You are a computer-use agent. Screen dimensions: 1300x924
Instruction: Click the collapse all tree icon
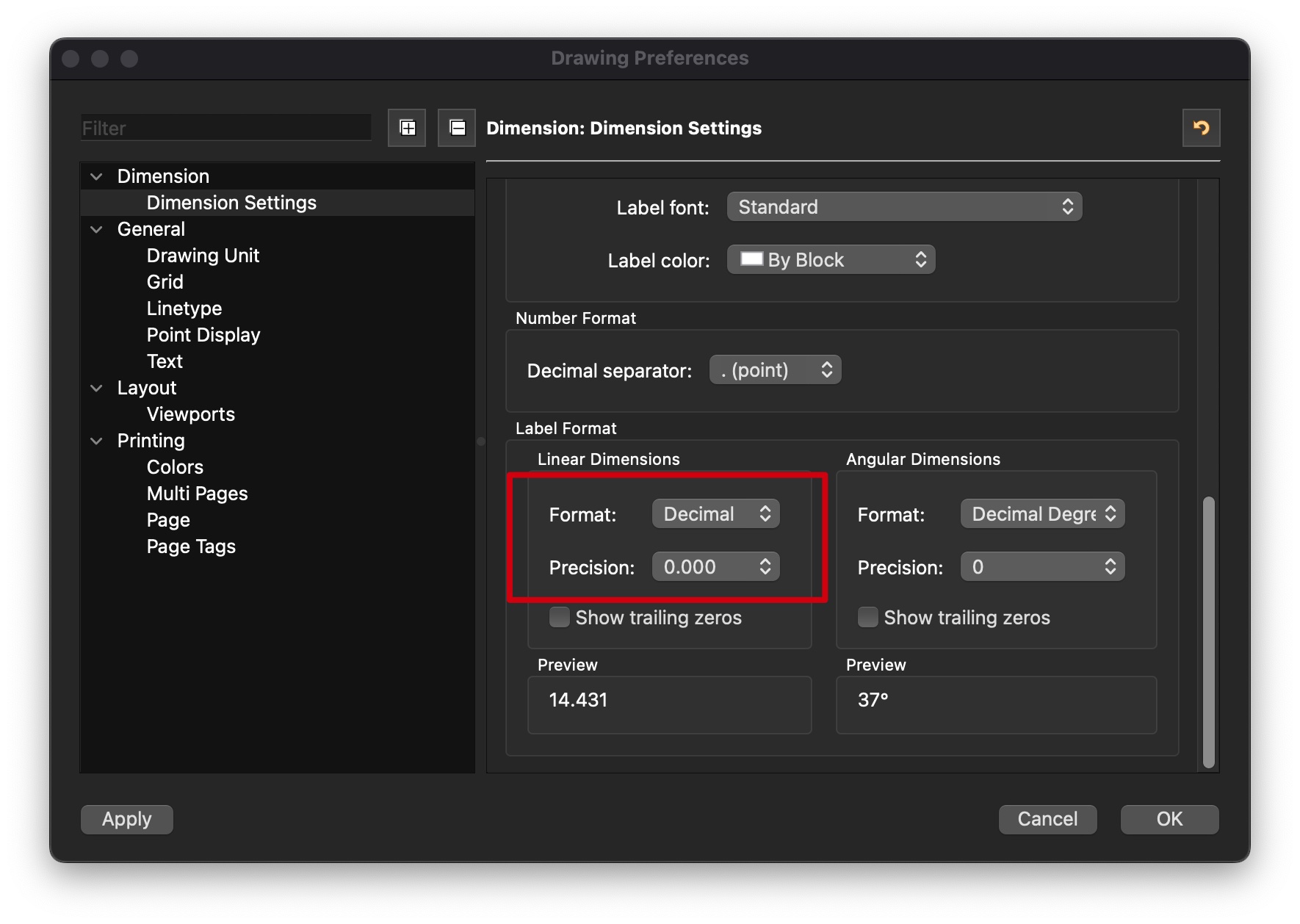click(x=457, y=128)
